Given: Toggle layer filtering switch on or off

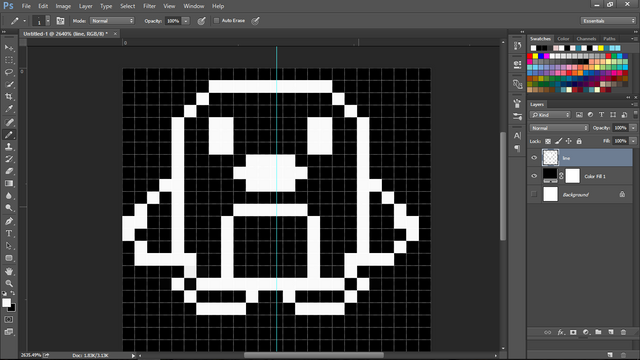Looking at the screenshot, I should click(635, 115).
